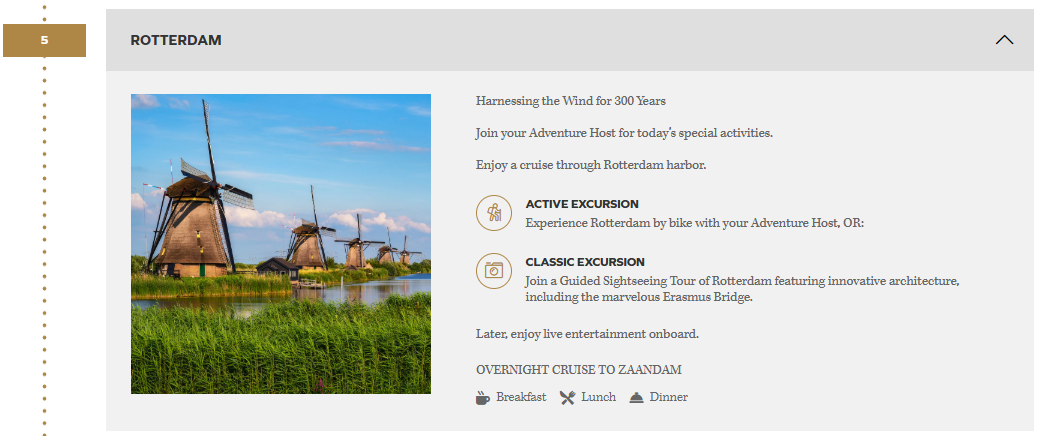Click the CLASSIC EXCURSION title
The image size is (1037, 436).
(x=585, y=262)
